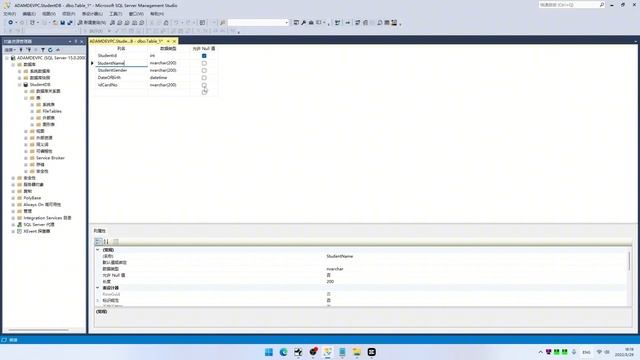Screen dimensions: 640x360
Task: Switch column properties to categorized view icon
Action: coord(98,241)
